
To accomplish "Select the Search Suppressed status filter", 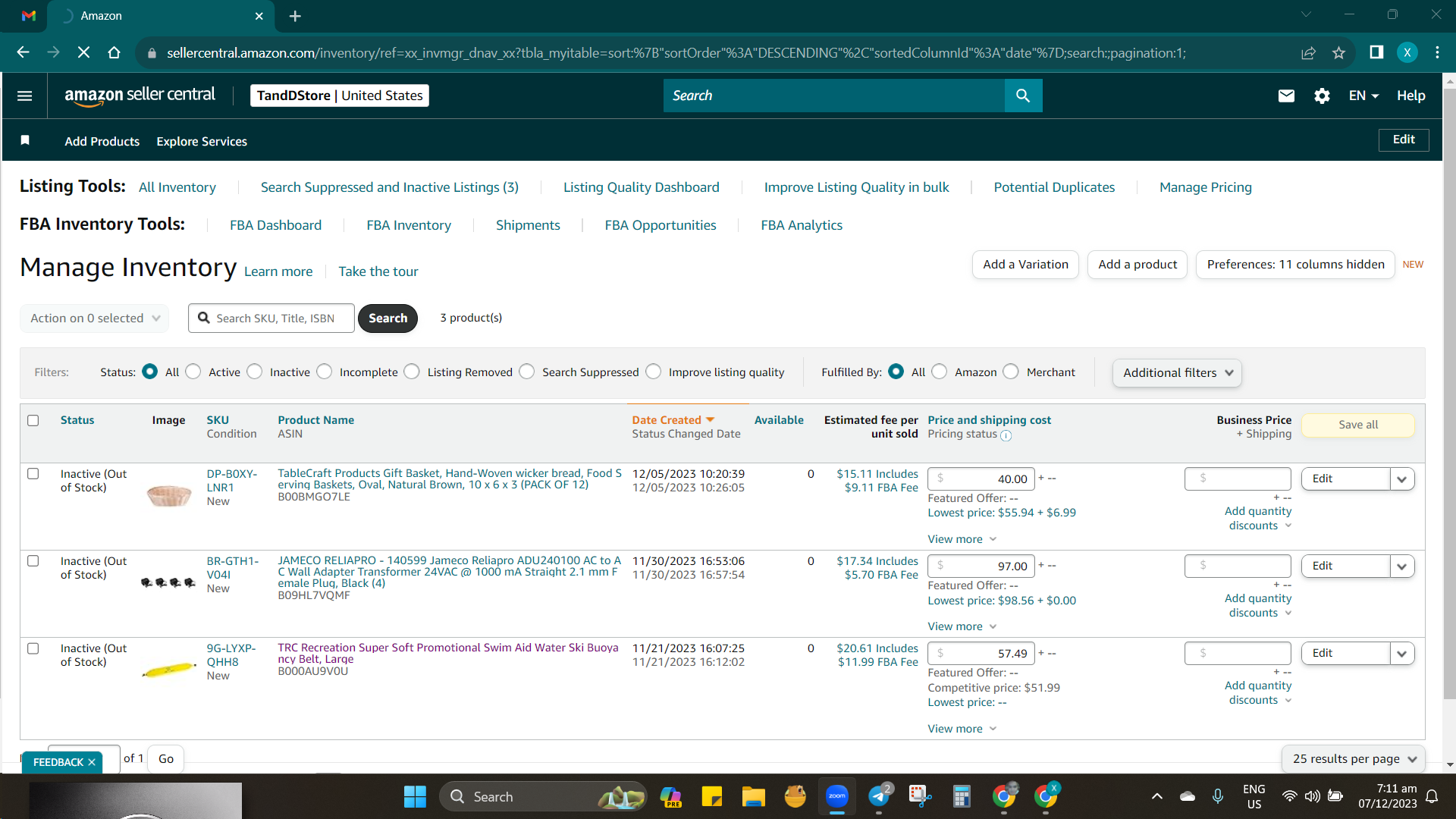I will point(527,372).
